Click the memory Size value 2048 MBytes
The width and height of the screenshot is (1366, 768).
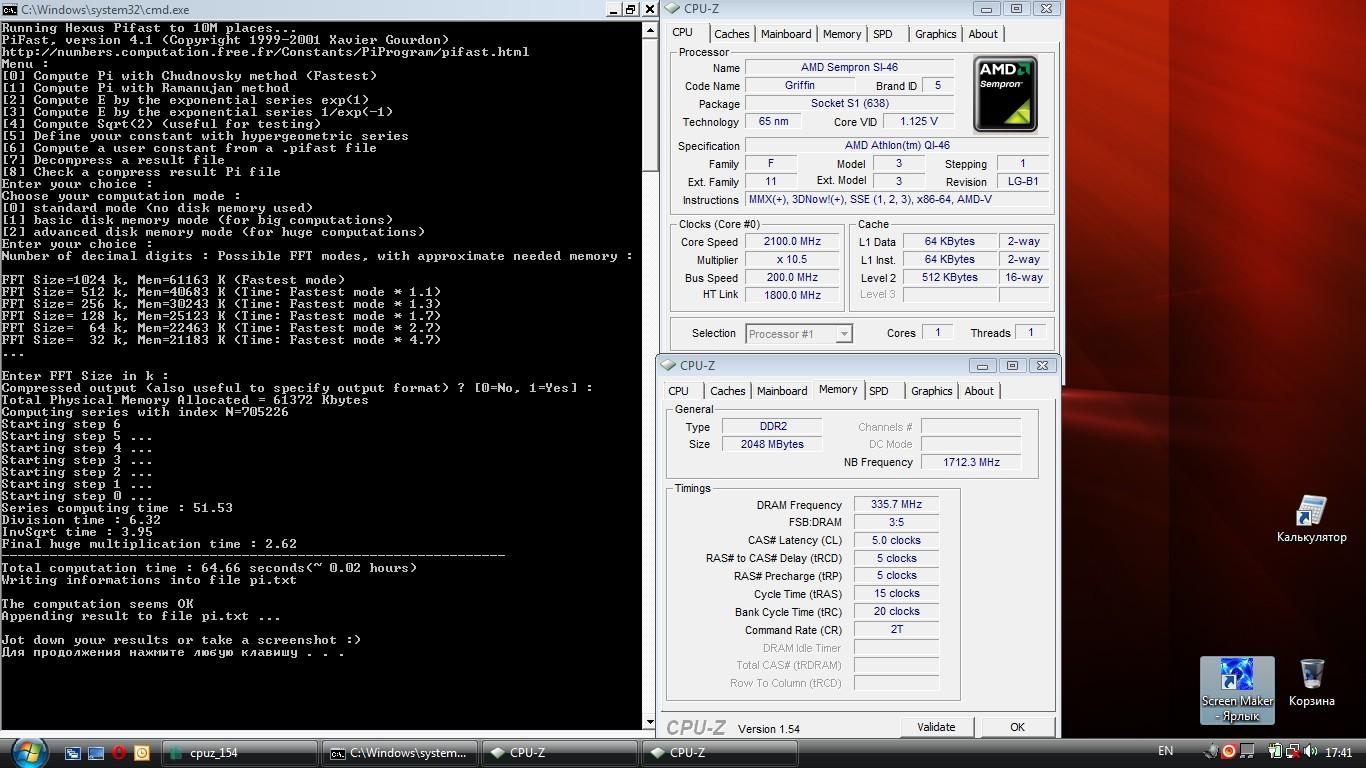(x=771, y=444)
